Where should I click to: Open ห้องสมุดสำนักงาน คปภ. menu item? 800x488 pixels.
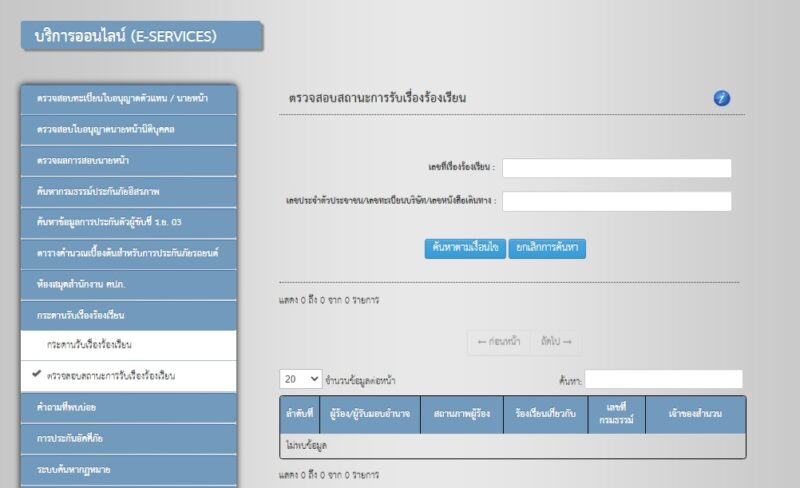[129, 284]
